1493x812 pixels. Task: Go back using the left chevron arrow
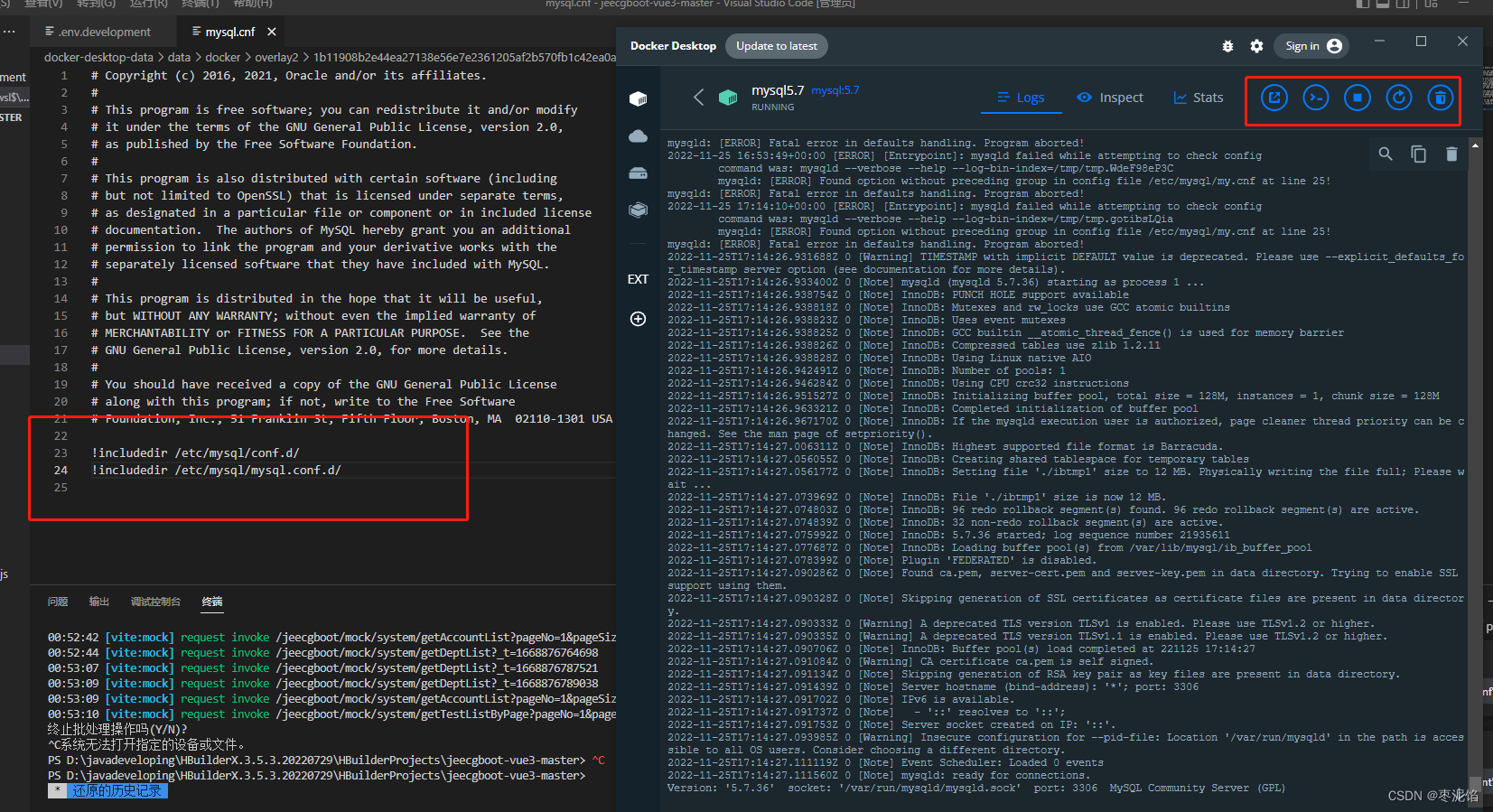pyautogui.click(x=698, y=97)
